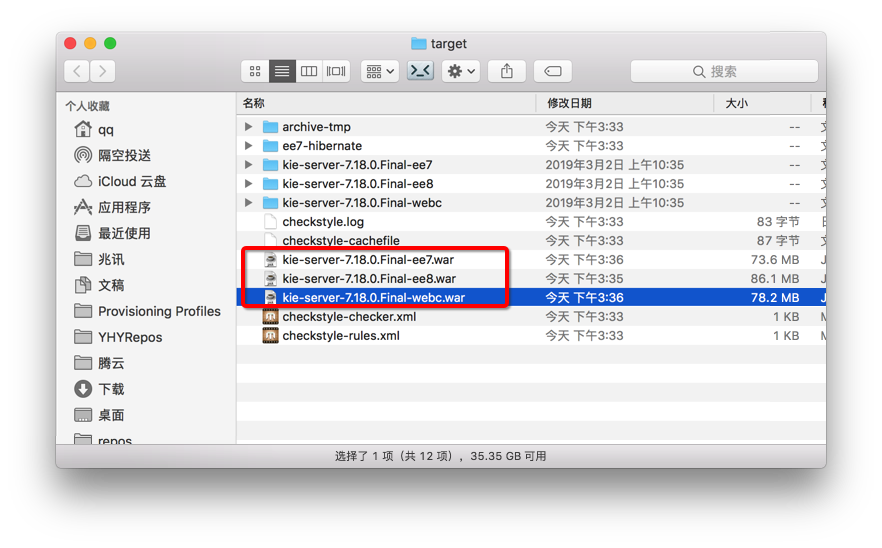Open 桌面 desktop in sidebar
Viewport: 882px width, 548px height.
tap(111, 415)
